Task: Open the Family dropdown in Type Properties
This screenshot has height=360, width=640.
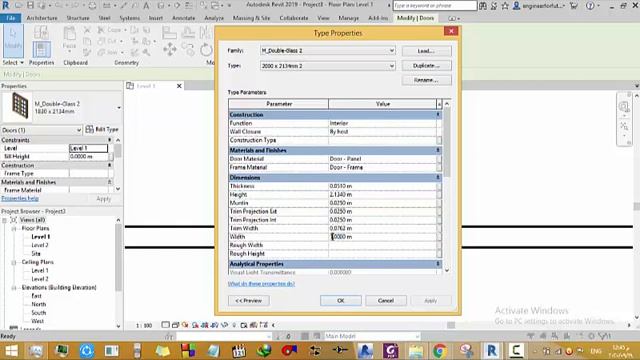Action: pos(391,51)
